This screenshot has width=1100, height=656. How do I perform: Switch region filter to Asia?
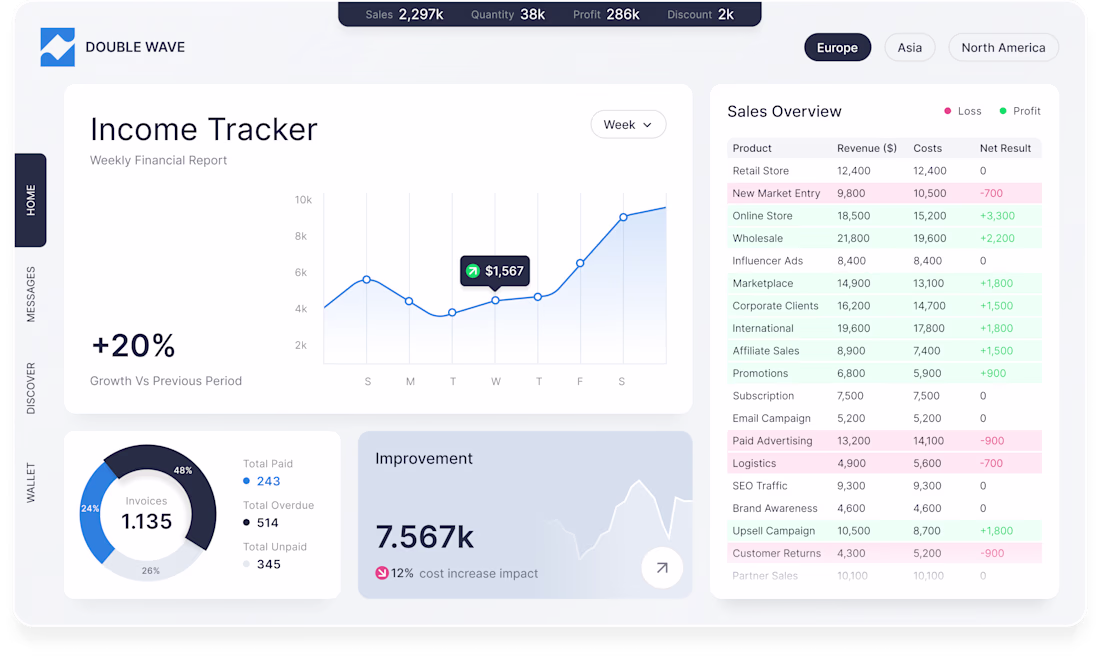(909, 48)
